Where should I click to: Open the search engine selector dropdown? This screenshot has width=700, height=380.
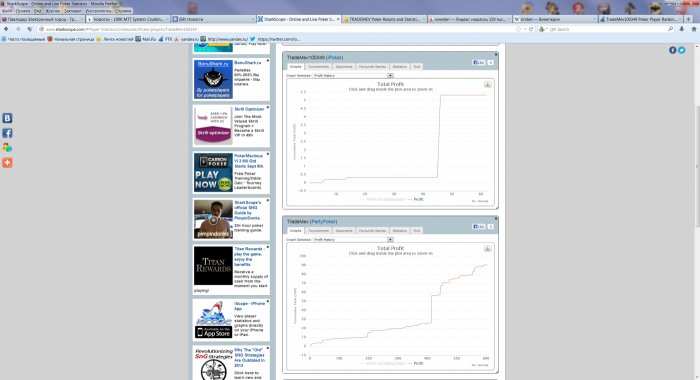point(543,29)
